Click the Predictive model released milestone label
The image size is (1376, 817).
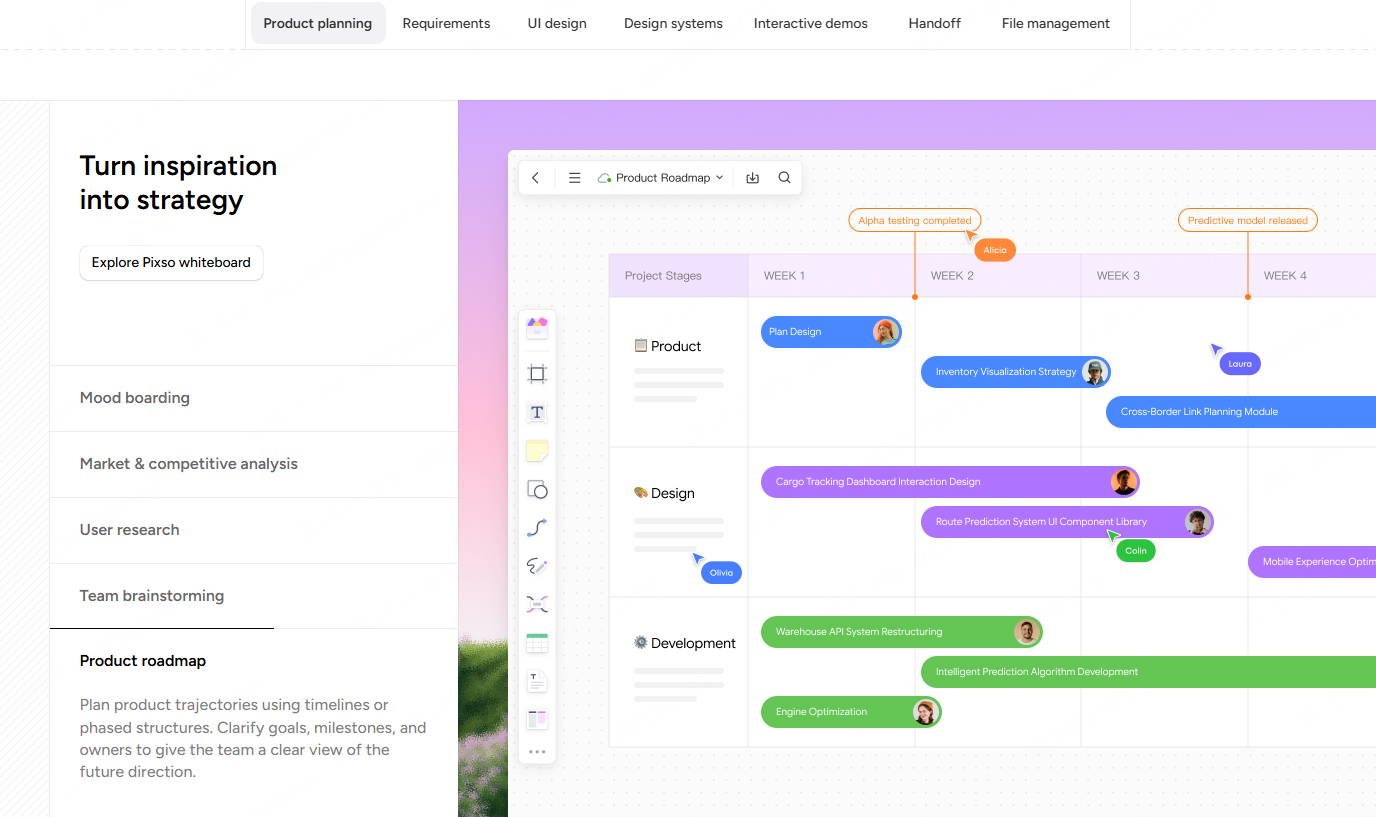[x=1248, y=220]
